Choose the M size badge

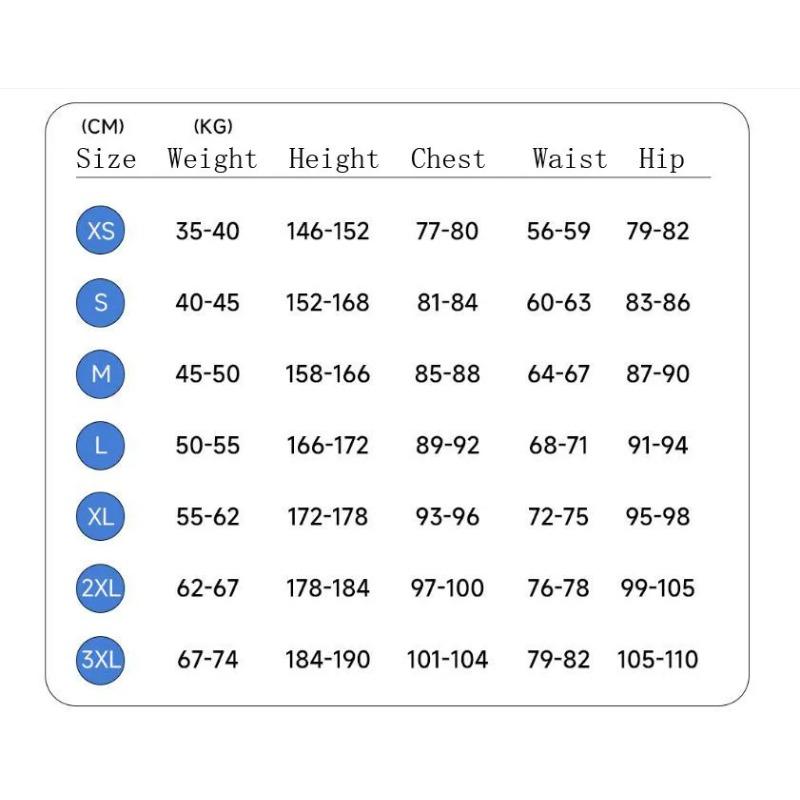(101, 374)
